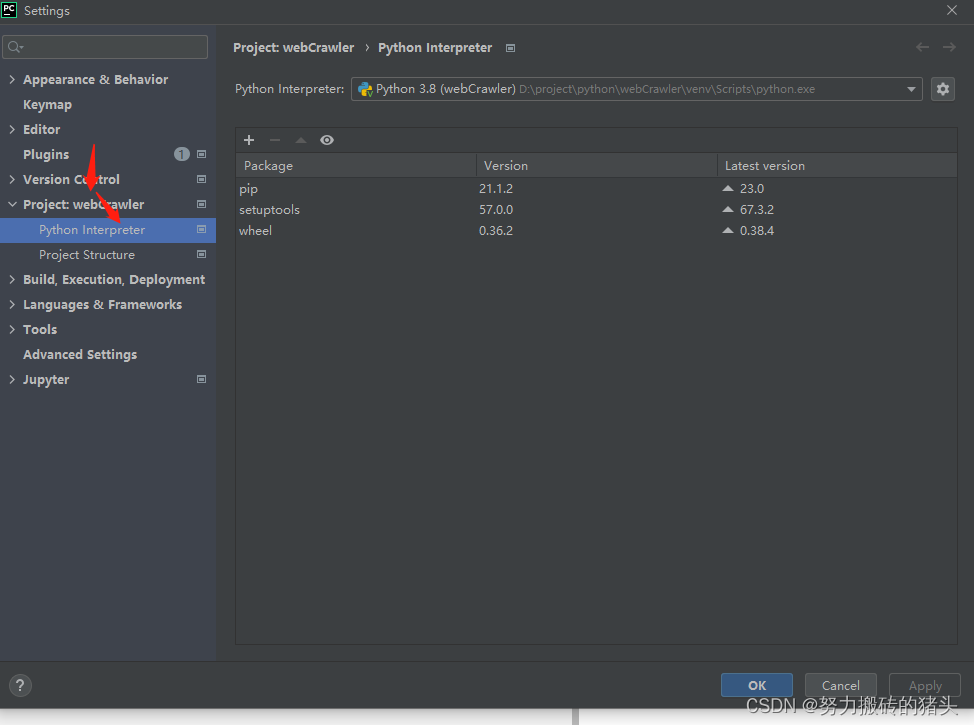This screenshot has height=725, width=974.
Task: Click the Editor label in sidebar
Action: pyautogui.click(x=42, y=129)
